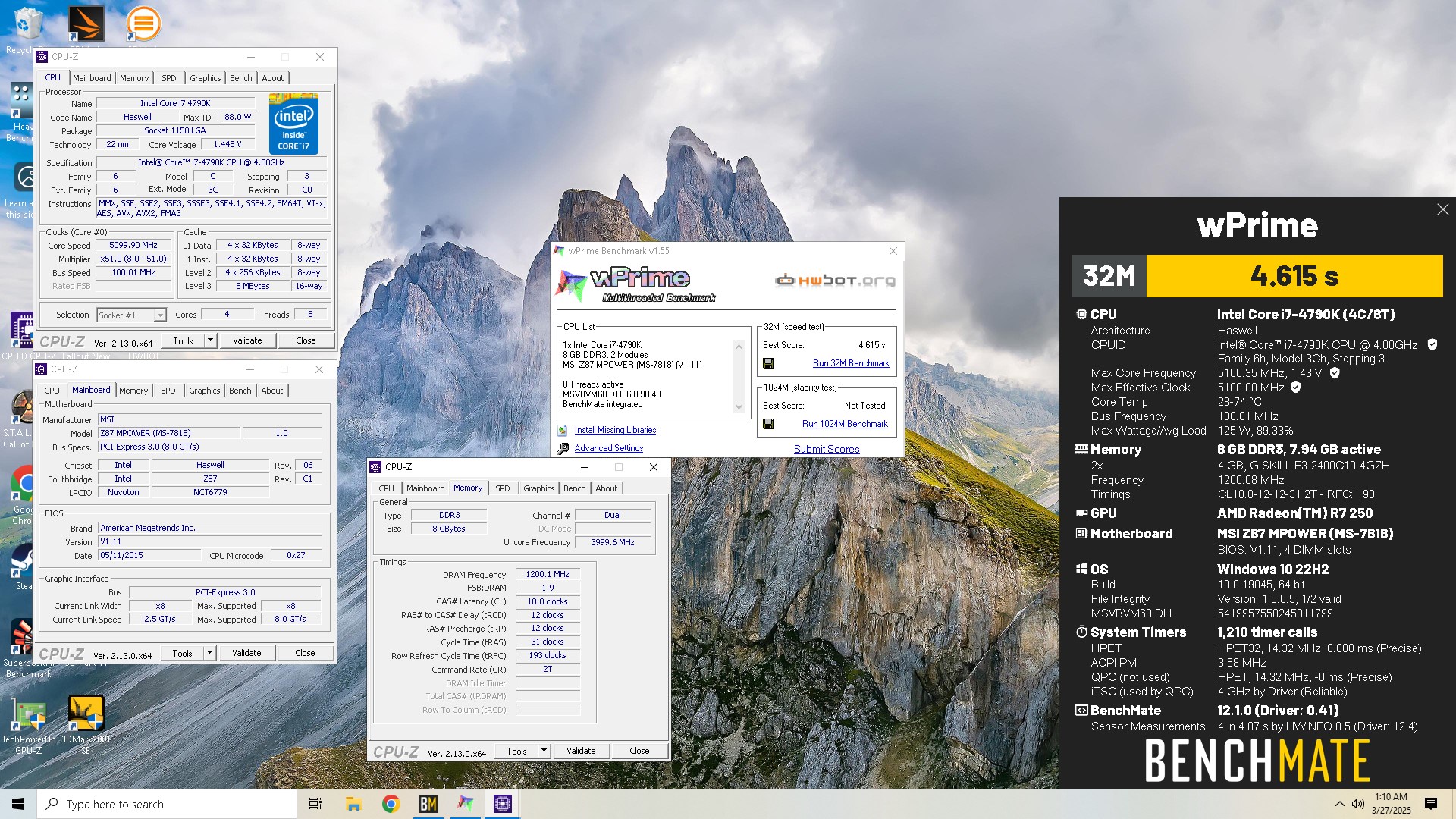Run the 32M Benchmark link
This screenshot has width=1456, height=819.
coord(851,363)
